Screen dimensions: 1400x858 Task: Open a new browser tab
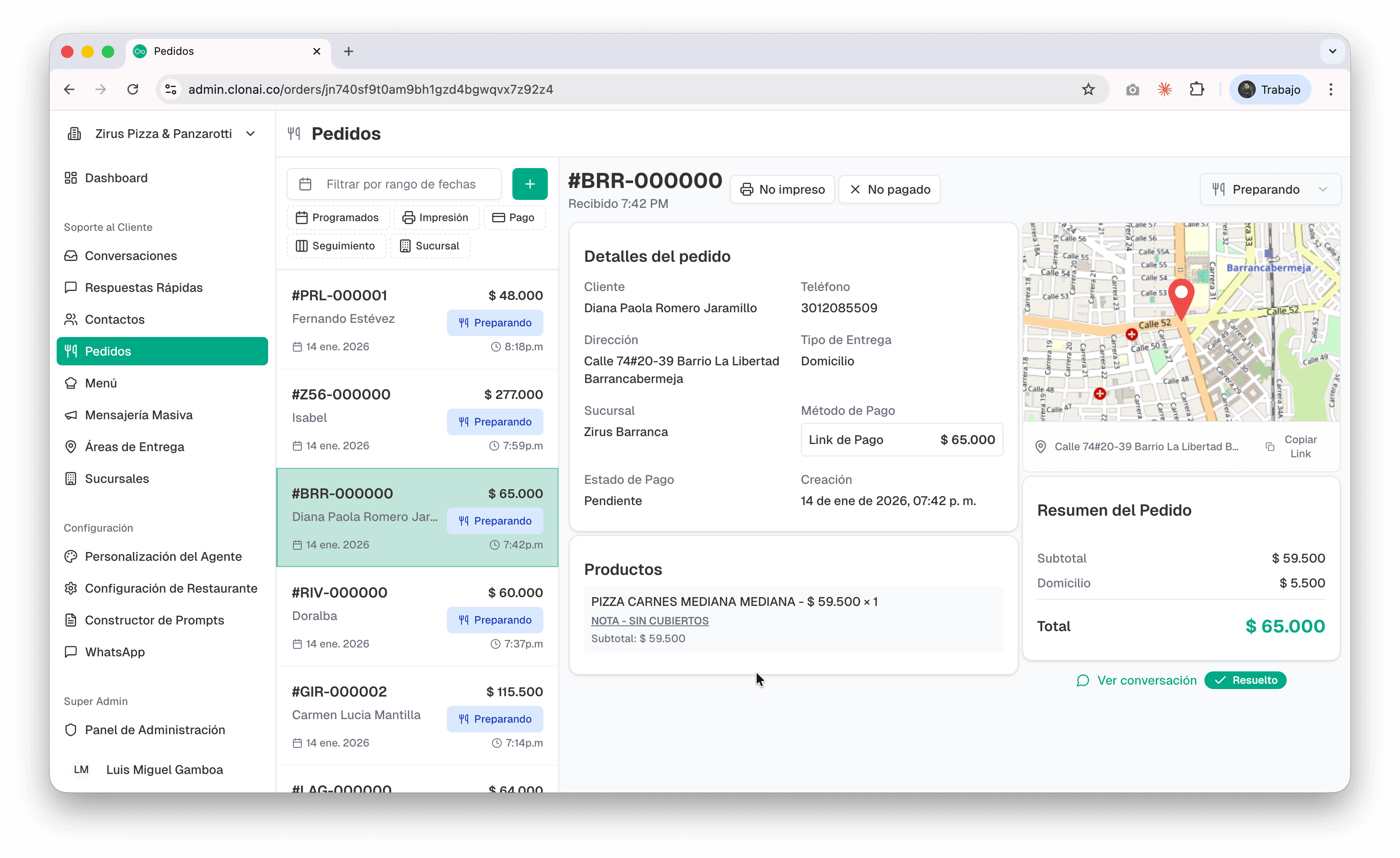click(349, 51)
